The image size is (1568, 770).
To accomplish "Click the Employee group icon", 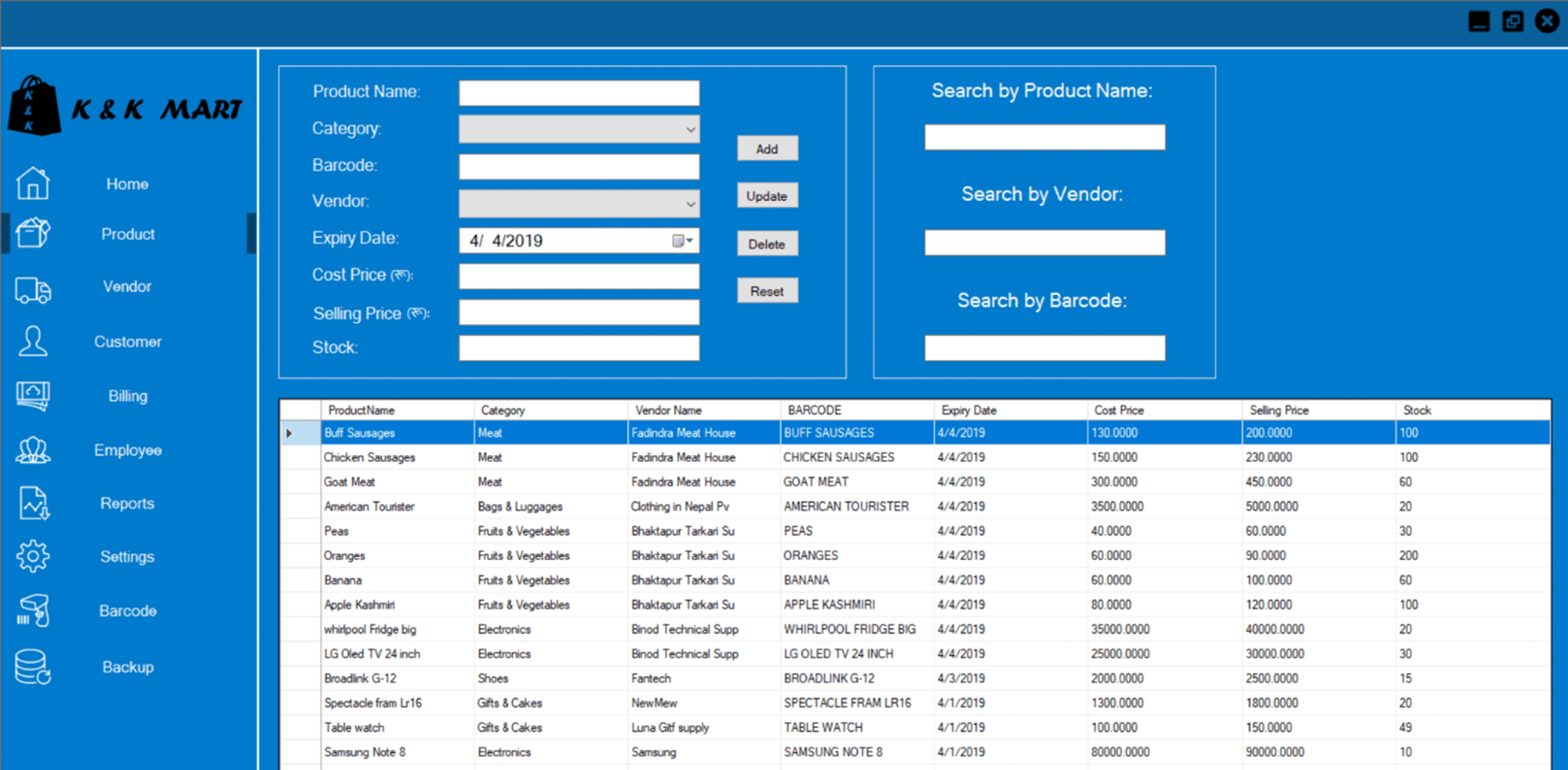I will click(x=33, y=450).
